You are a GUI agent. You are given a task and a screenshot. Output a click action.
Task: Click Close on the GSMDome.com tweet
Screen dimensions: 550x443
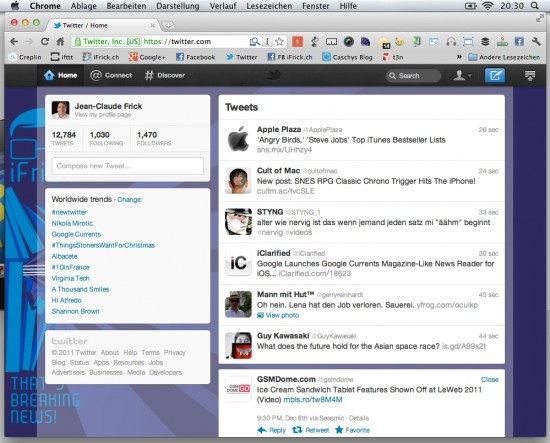[x=490, y=380]
